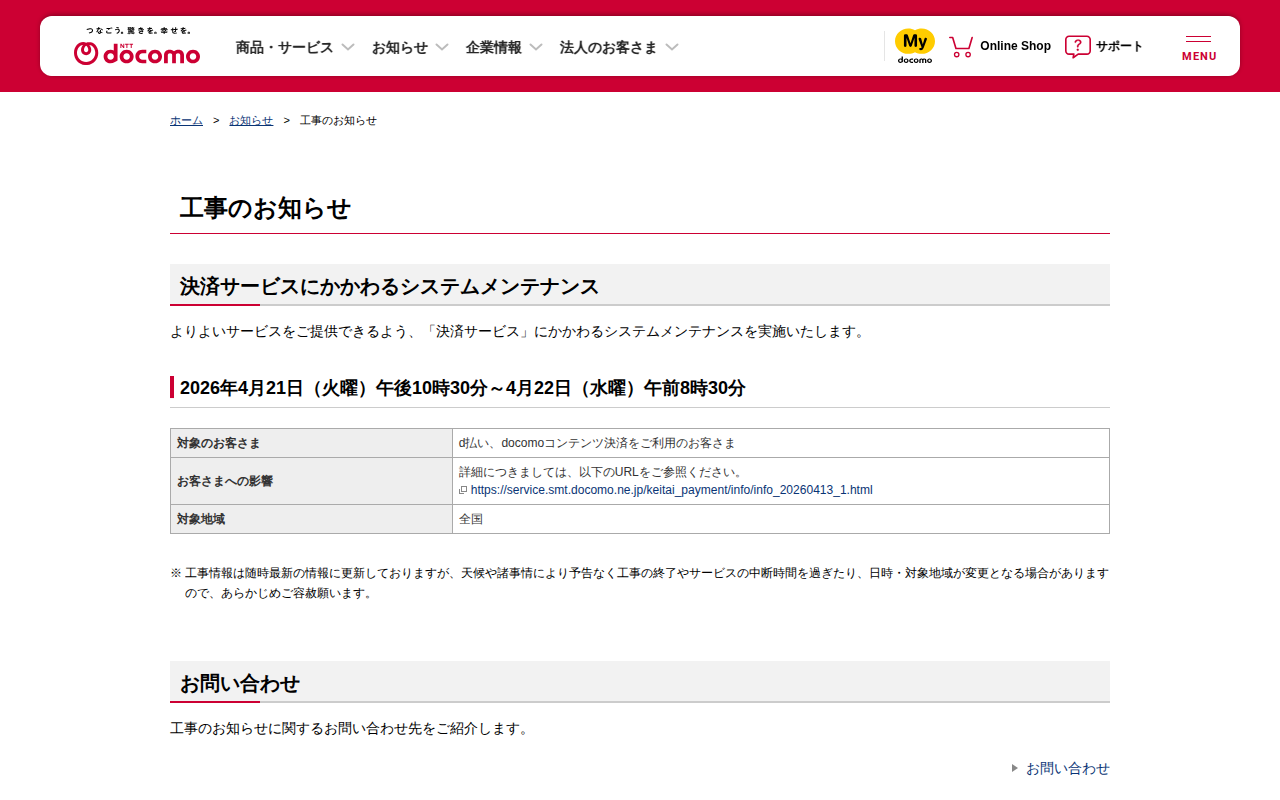Image resolution: width=1280 pixels, height=800 pixels.
Task: Open the My docomo icon
Action: (x=915, y=46)
